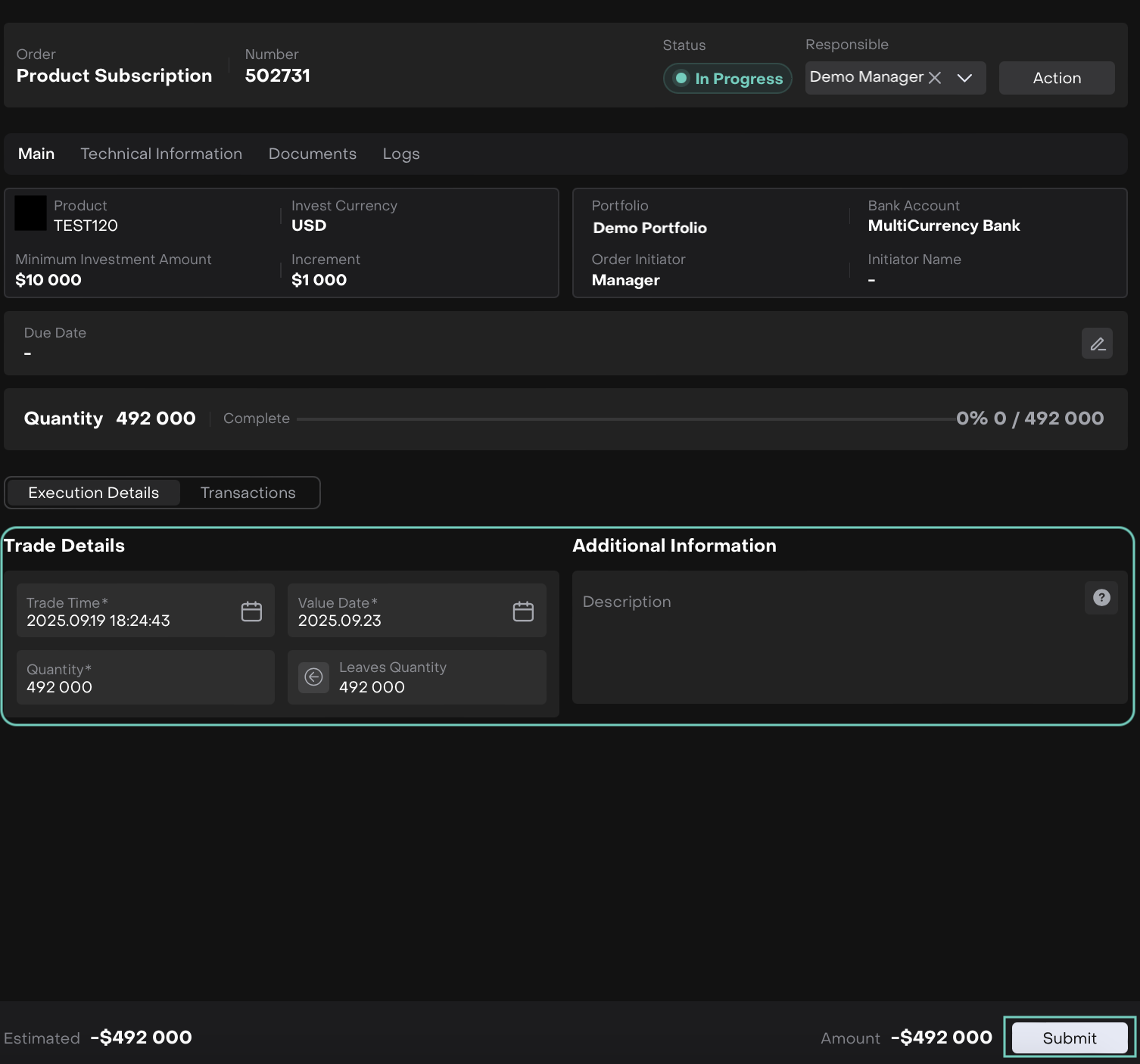Expand the Responsible dropdown chevron
This screenshot has width=1140, height=1064.
pyautogui.click(x=964, y=78)
